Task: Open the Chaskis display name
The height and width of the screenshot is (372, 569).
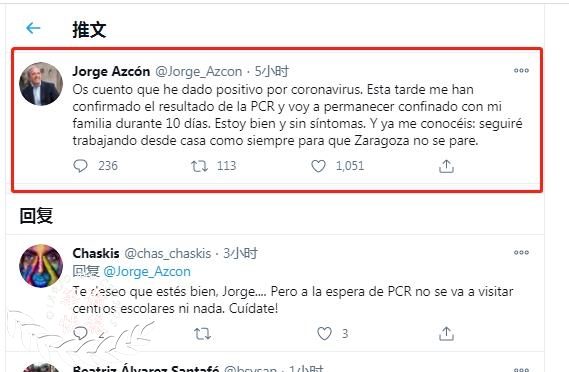Action: pos(96,253)
